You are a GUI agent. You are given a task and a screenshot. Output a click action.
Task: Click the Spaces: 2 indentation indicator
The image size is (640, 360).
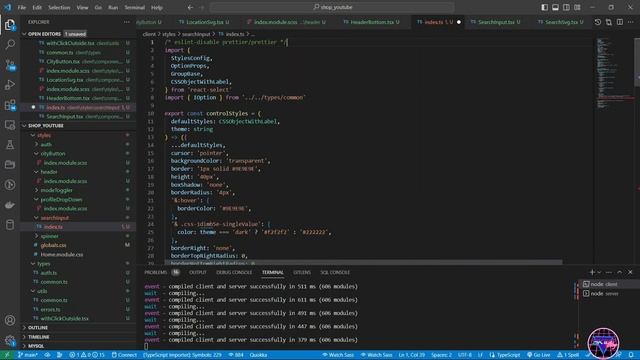441,355
